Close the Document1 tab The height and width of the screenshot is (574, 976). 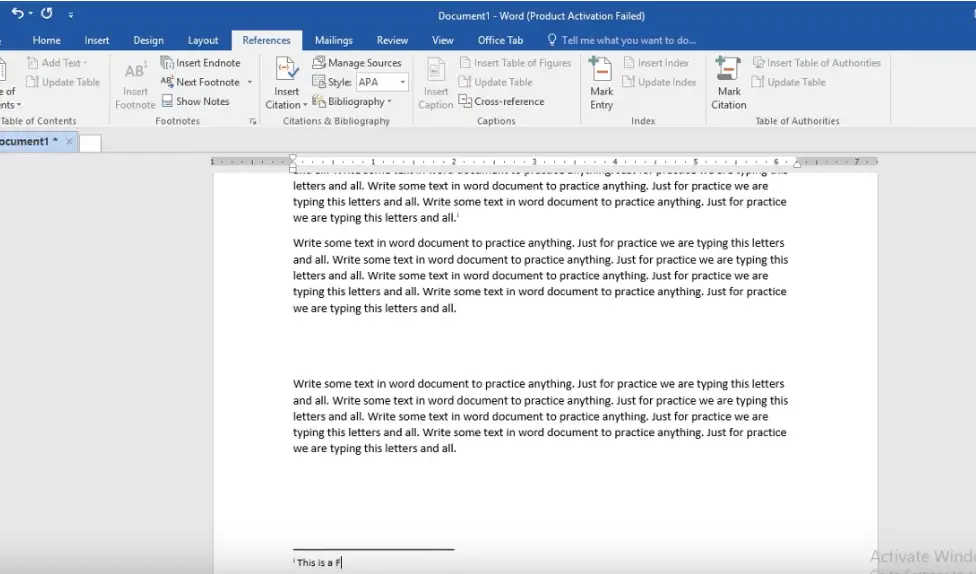69,141
